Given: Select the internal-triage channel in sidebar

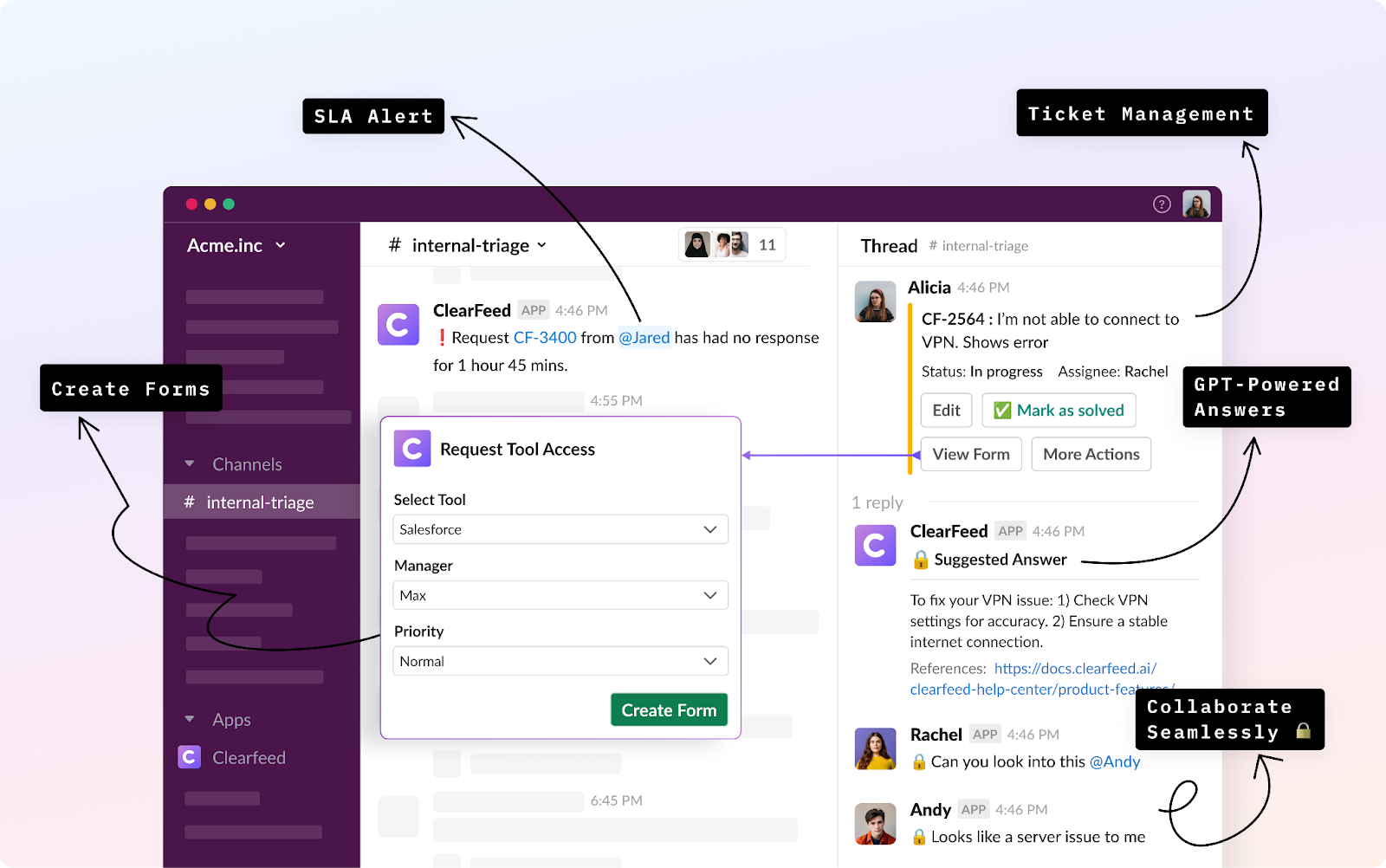Looking at the screenshot, I should [x=262, y=502].
